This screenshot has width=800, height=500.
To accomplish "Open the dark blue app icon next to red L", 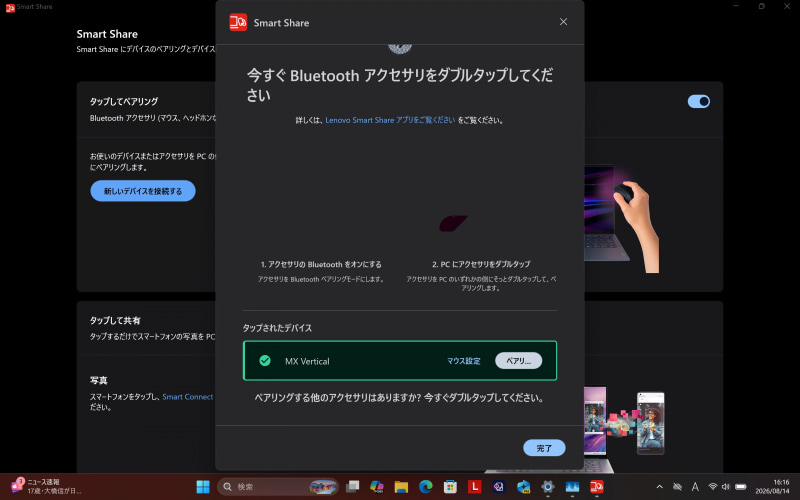I will click(499, 487).
